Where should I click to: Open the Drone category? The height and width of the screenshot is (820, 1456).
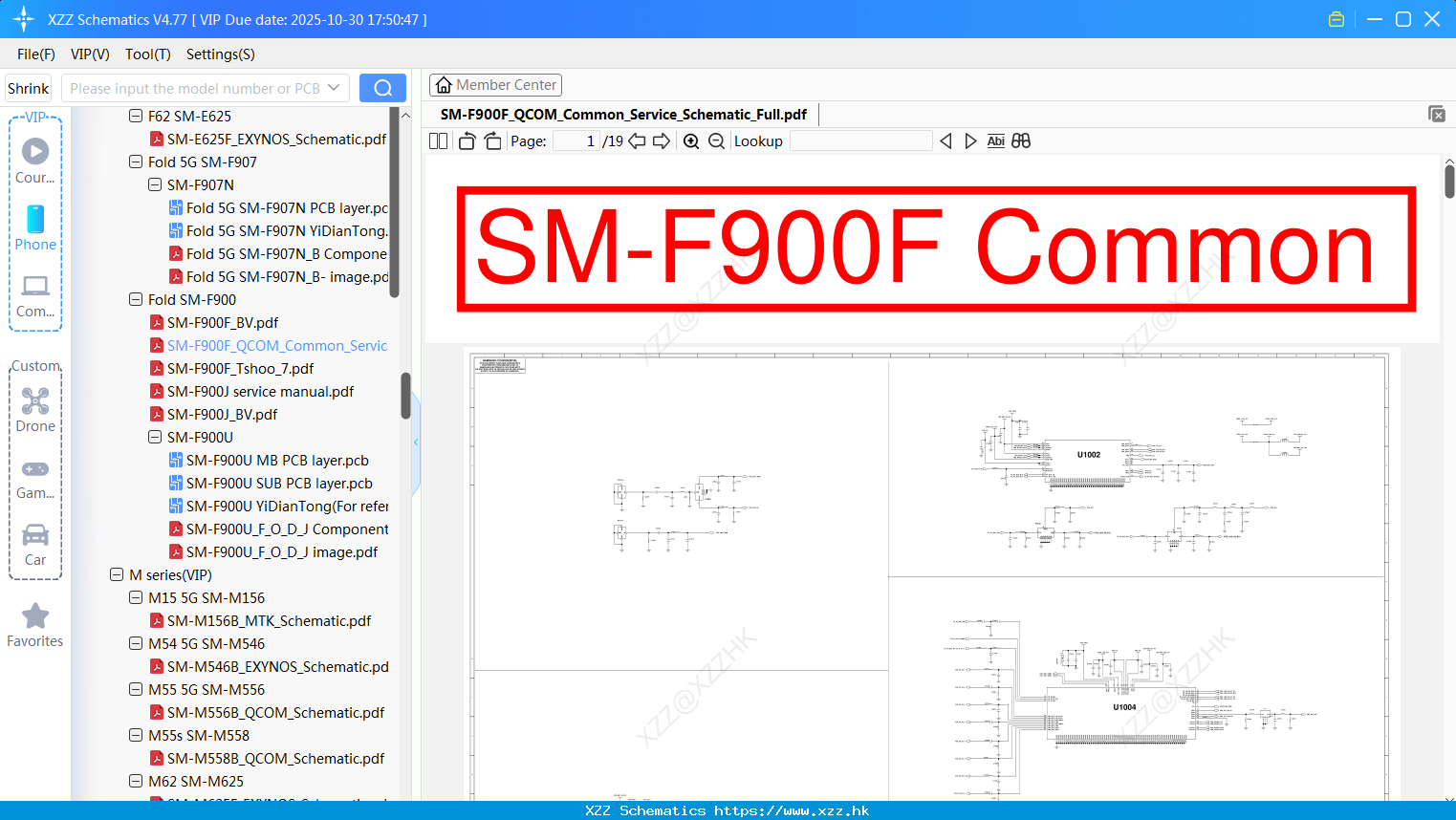tap(35, 410)
